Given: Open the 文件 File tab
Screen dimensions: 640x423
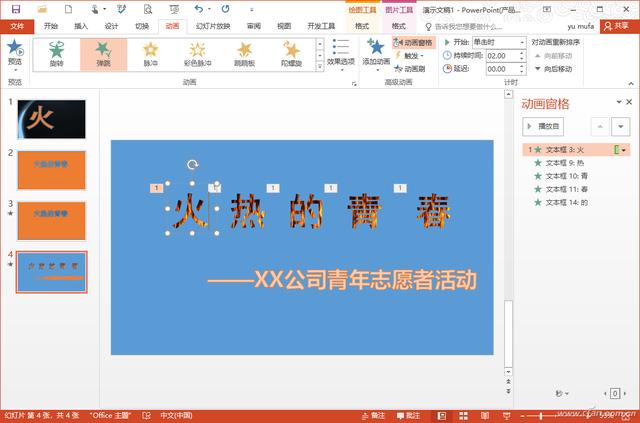Looking at the screenshot, I should coord(17,26).
